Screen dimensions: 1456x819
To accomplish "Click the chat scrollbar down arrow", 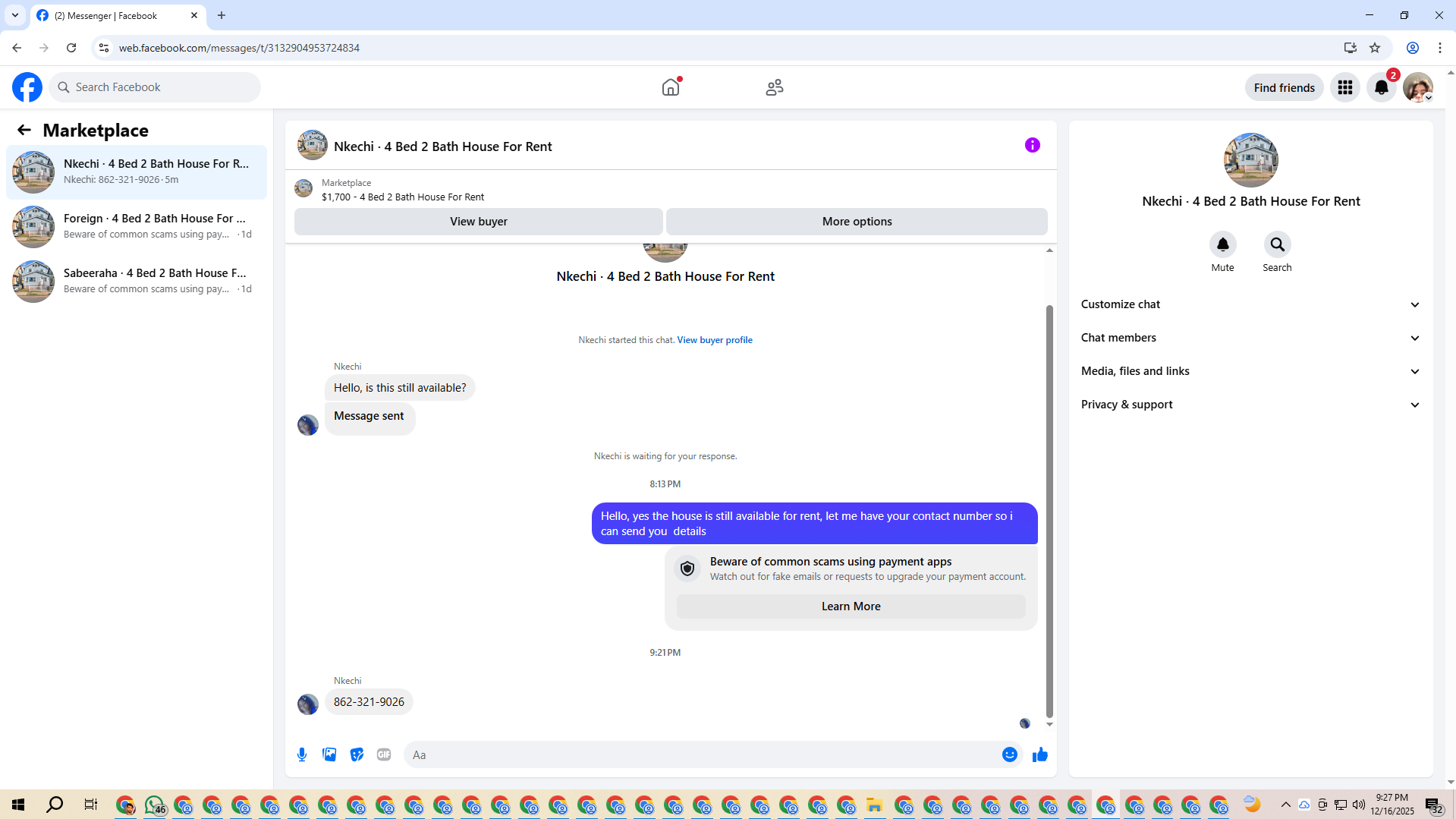I will (1049, 724).
